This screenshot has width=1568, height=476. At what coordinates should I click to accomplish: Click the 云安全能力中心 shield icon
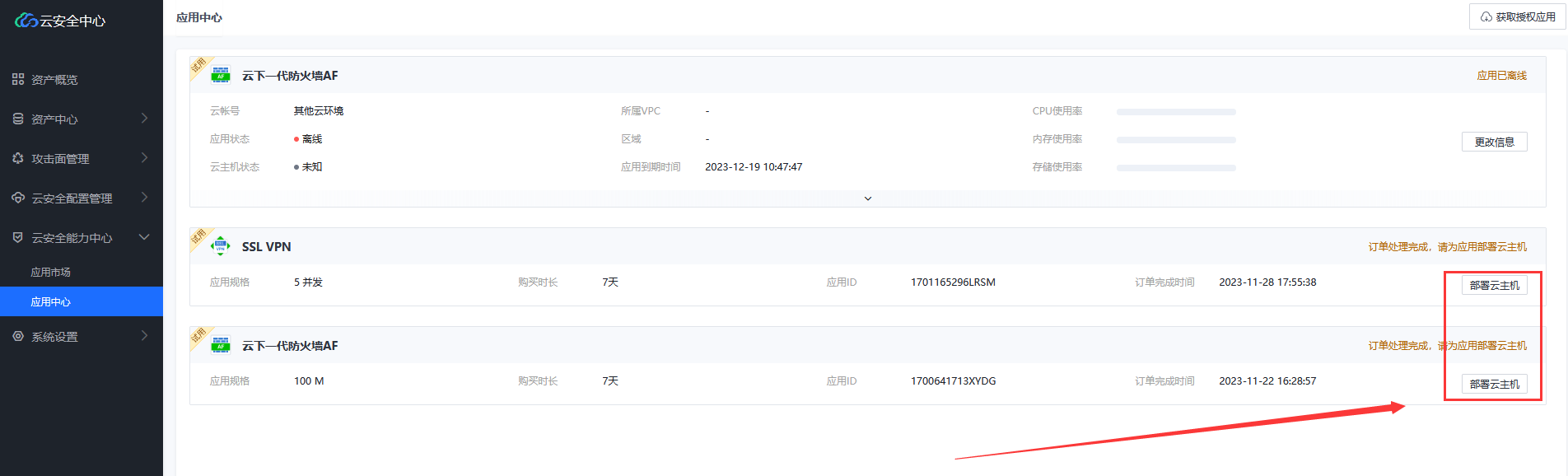[18, 237]
